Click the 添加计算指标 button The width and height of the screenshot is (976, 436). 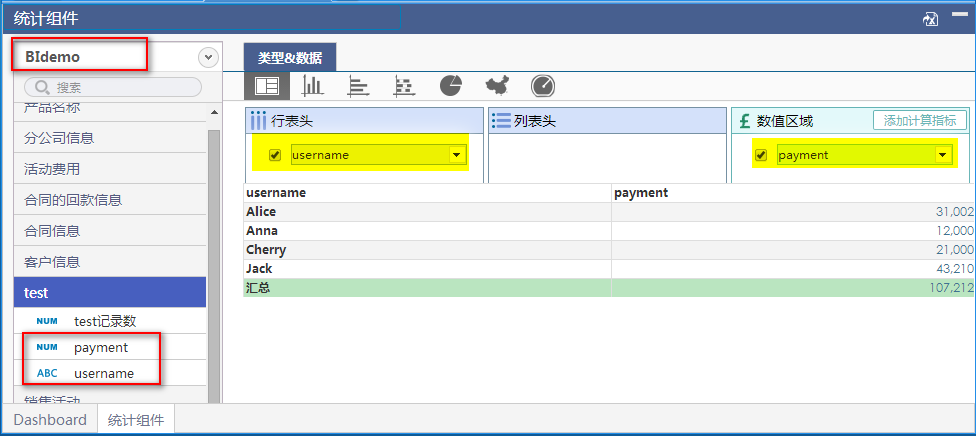(920, 121)
